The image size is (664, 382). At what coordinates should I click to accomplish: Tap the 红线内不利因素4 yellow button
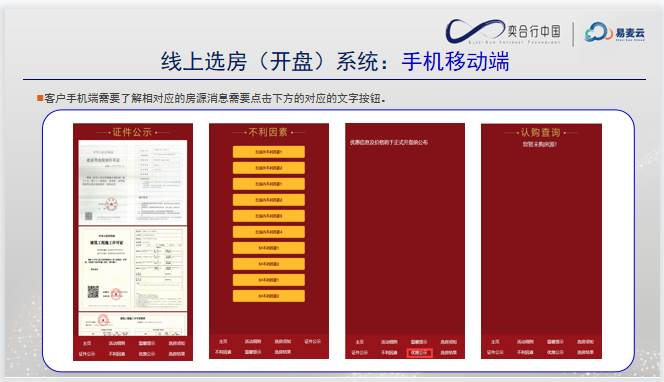tap(268, 232)
